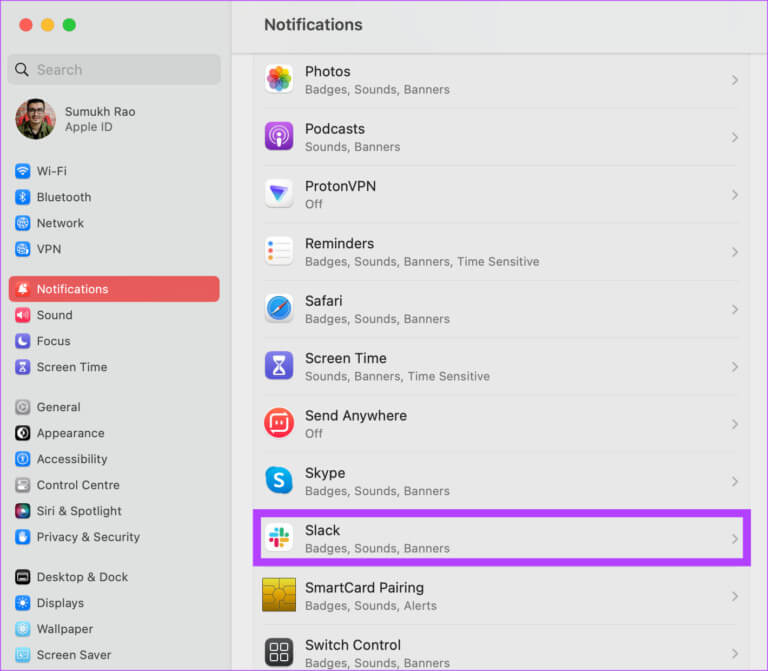The image size is (768, 671).
Task: Open Skype notification settings
Action: point(502,481)
